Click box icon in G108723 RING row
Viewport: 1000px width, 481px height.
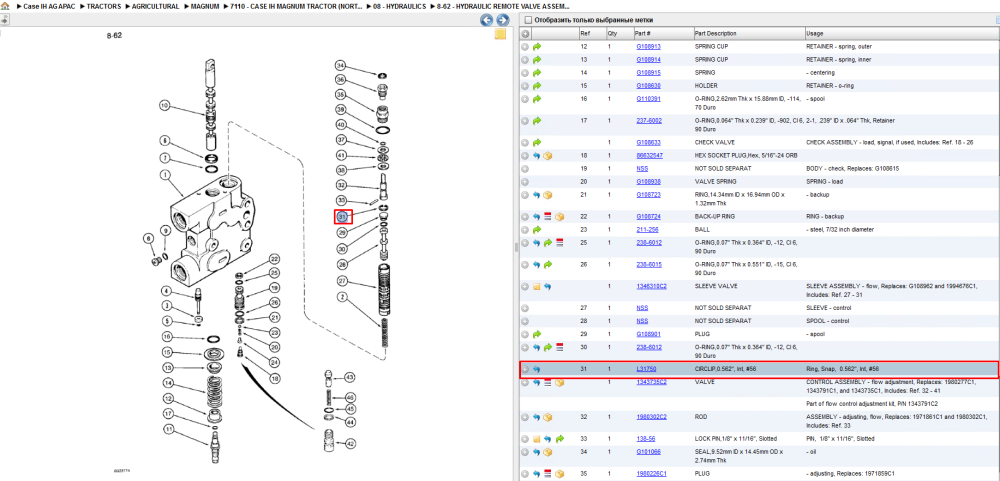click(x=548, y=195)
